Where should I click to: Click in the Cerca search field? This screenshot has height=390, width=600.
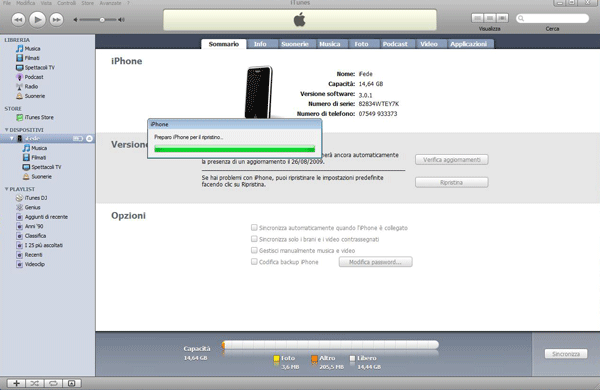tap(552, 18)
